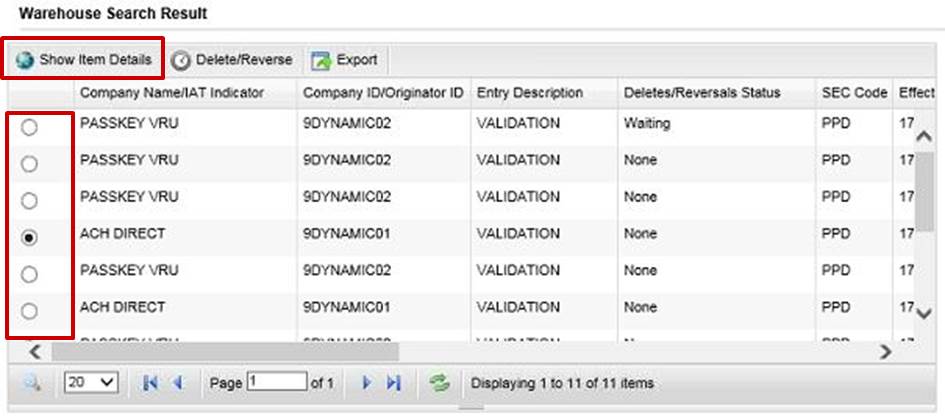Click the page number input field
945x419 pixels.
pyautogui.click(x=277, y=382)
